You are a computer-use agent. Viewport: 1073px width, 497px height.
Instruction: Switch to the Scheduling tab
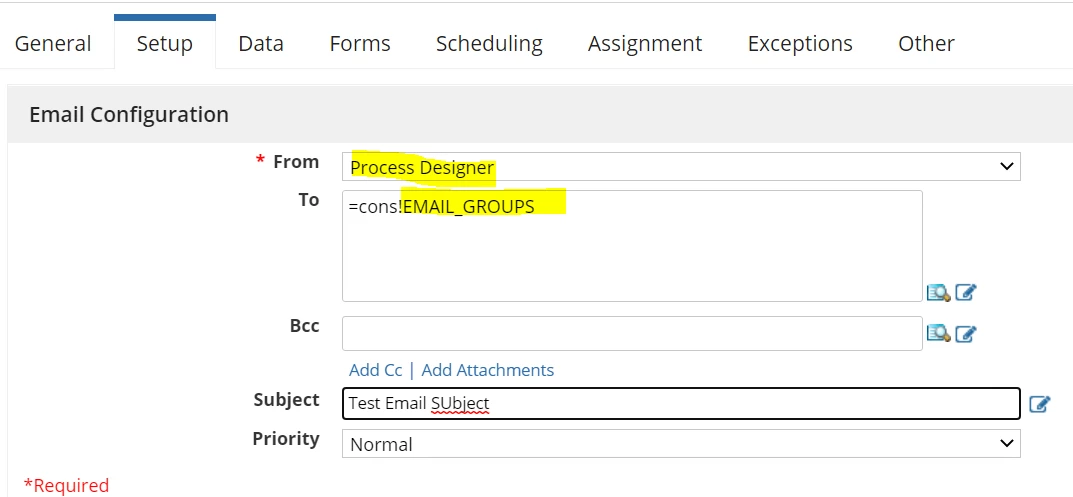[x=489, y=43]
